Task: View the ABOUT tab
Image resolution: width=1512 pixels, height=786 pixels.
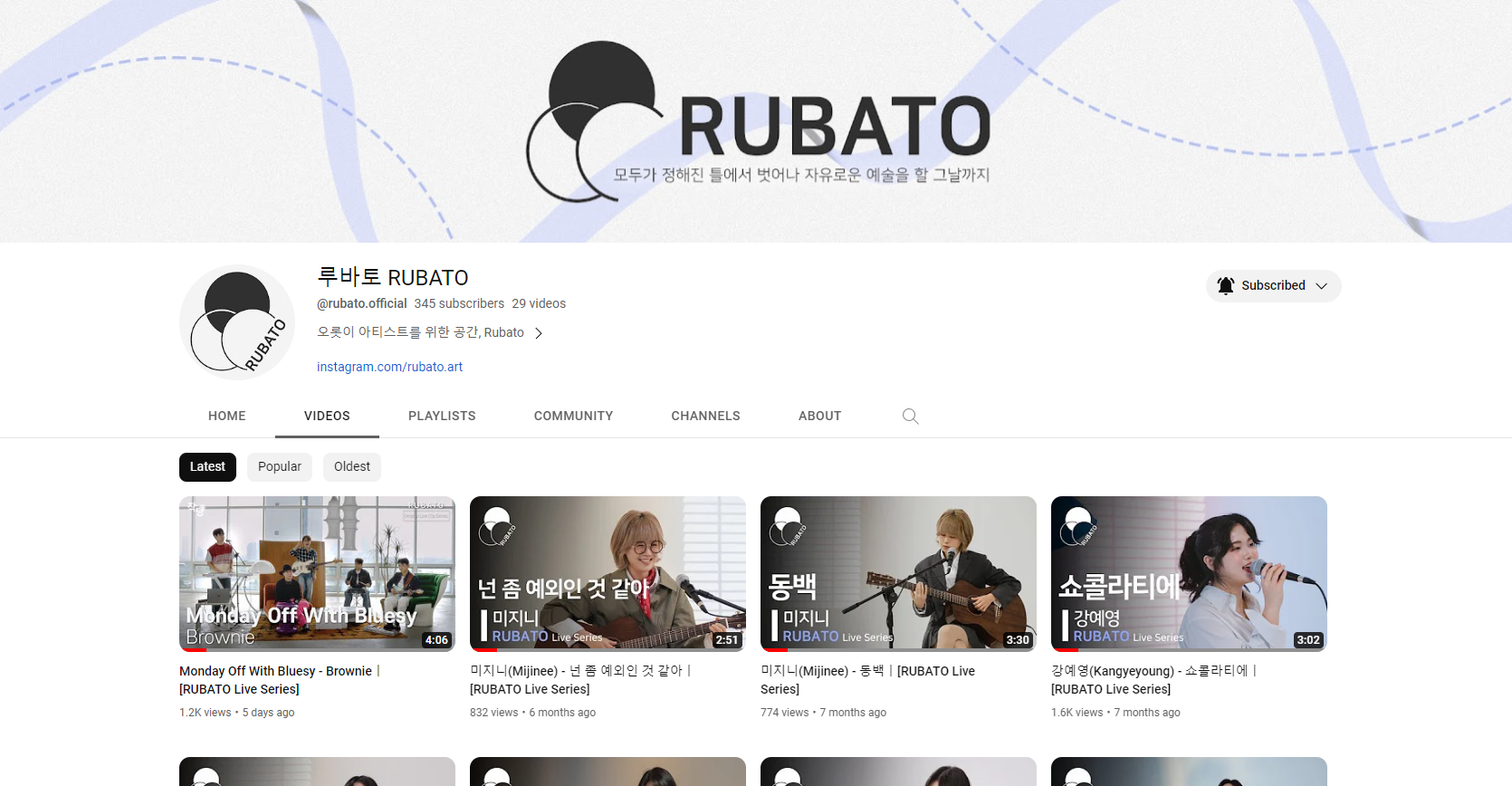Action: pos(819,416)
